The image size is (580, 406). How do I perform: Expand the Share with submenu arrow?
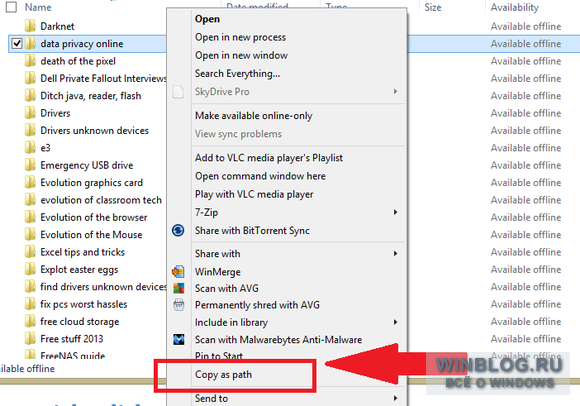point(395,254)
